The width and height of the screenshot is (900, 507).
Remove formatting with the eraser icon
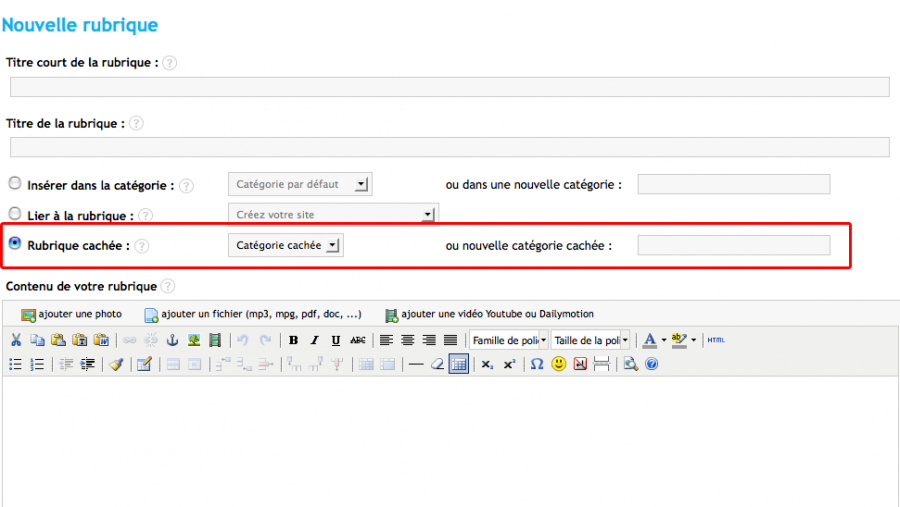(437, 364)
